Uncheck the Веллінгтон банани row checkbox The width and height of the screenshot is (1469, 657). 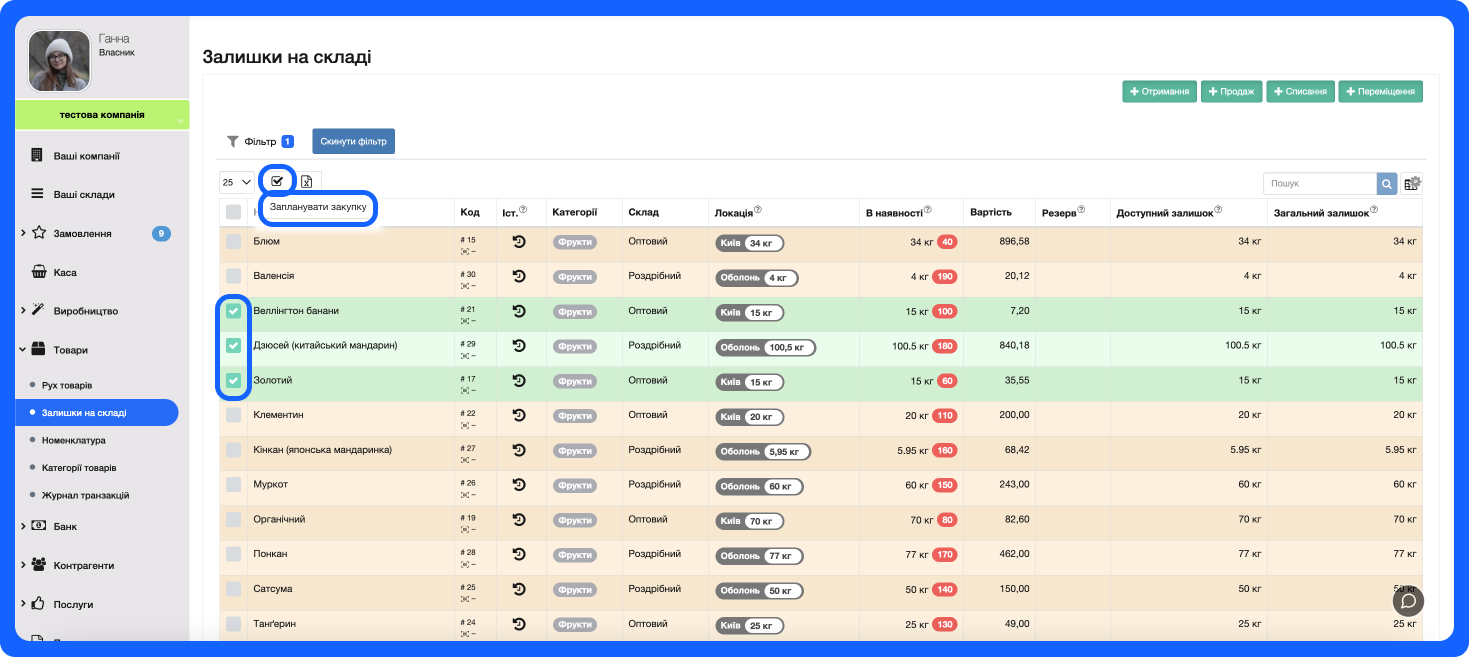(233, 311)
